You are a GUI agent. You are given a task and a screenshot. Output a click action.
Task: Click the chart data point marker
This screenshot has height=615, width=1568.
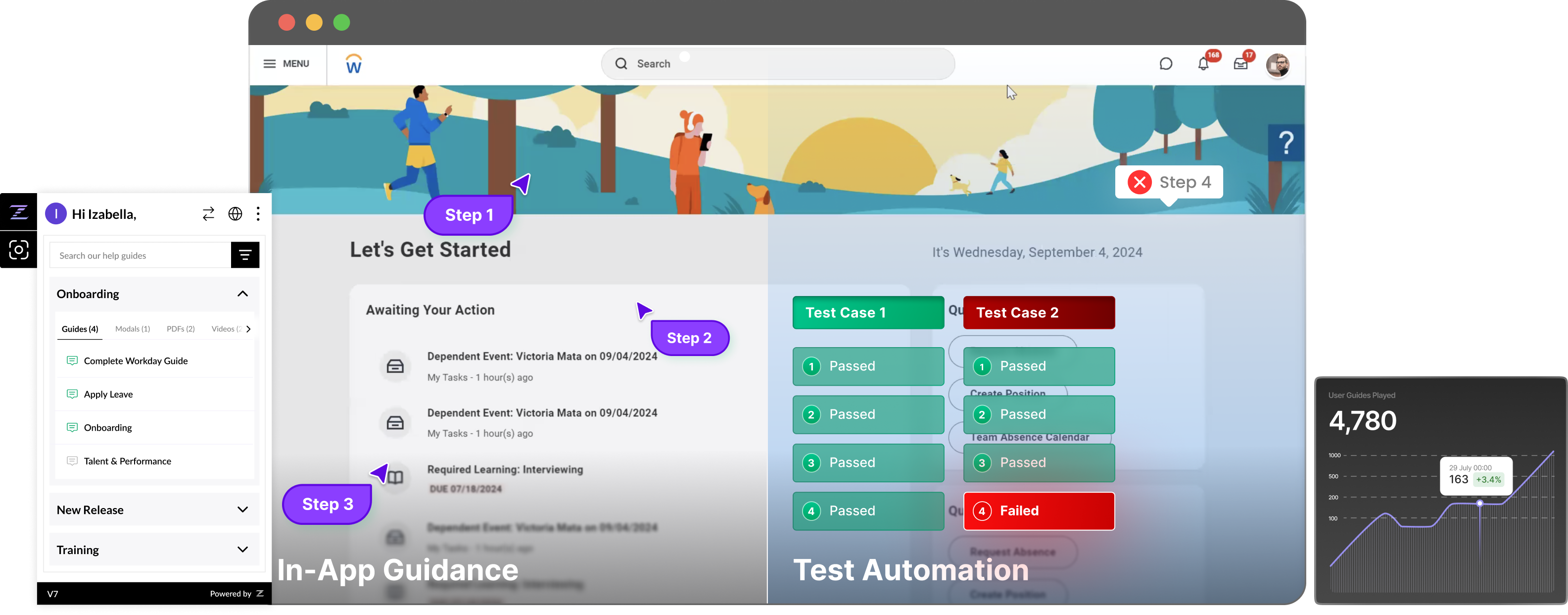coord(1480,504)
